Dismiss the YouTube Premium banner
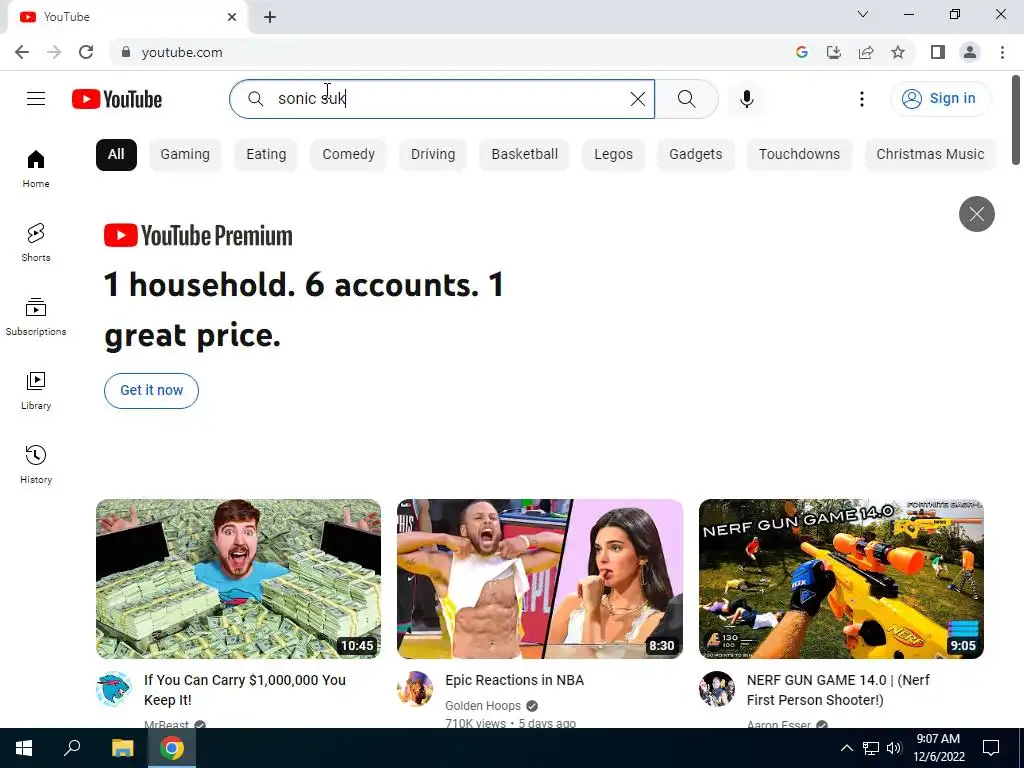 (976, 214)
